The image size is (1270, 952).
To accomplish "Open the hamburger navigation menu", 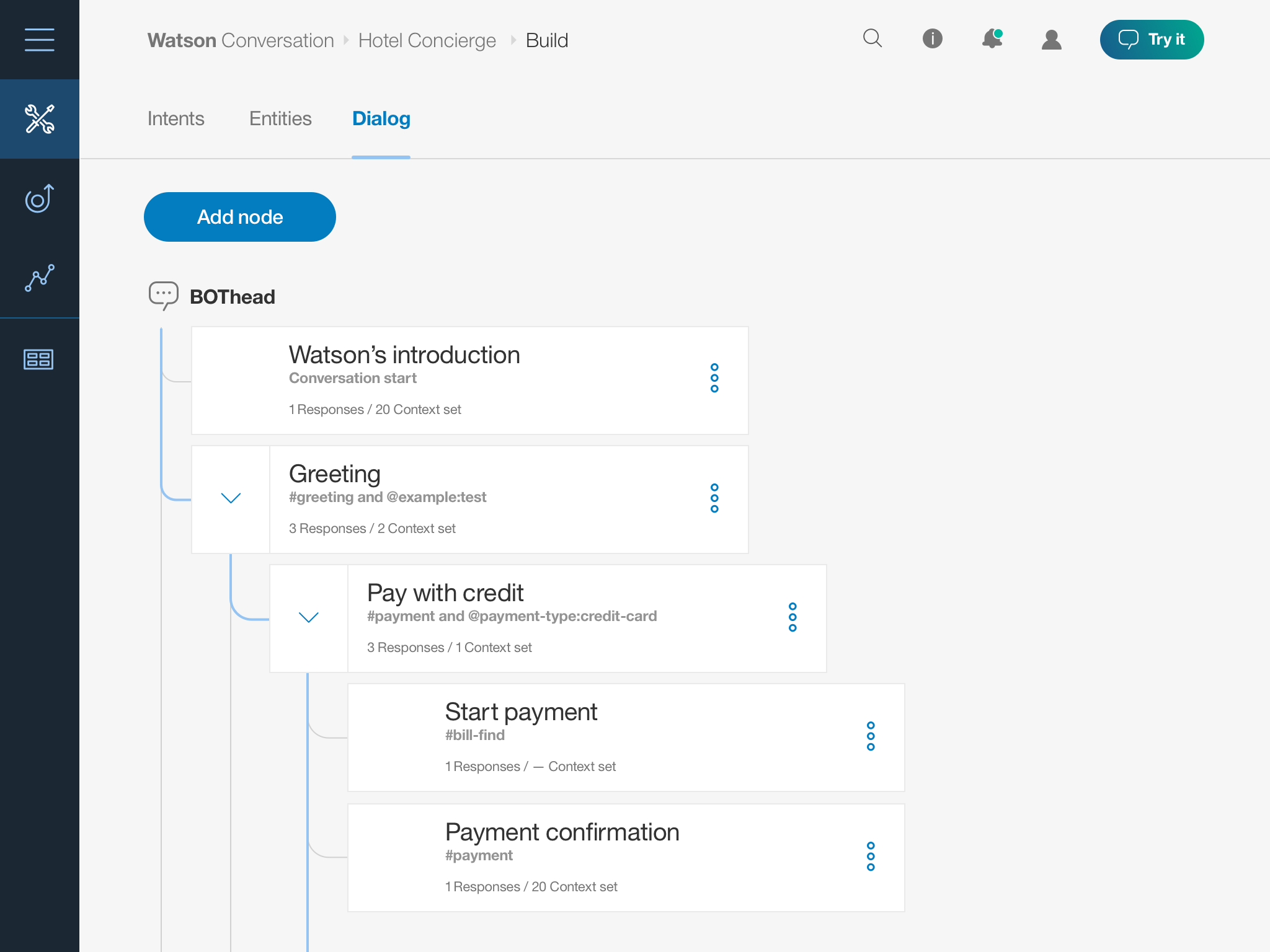I will click(39, 40).
